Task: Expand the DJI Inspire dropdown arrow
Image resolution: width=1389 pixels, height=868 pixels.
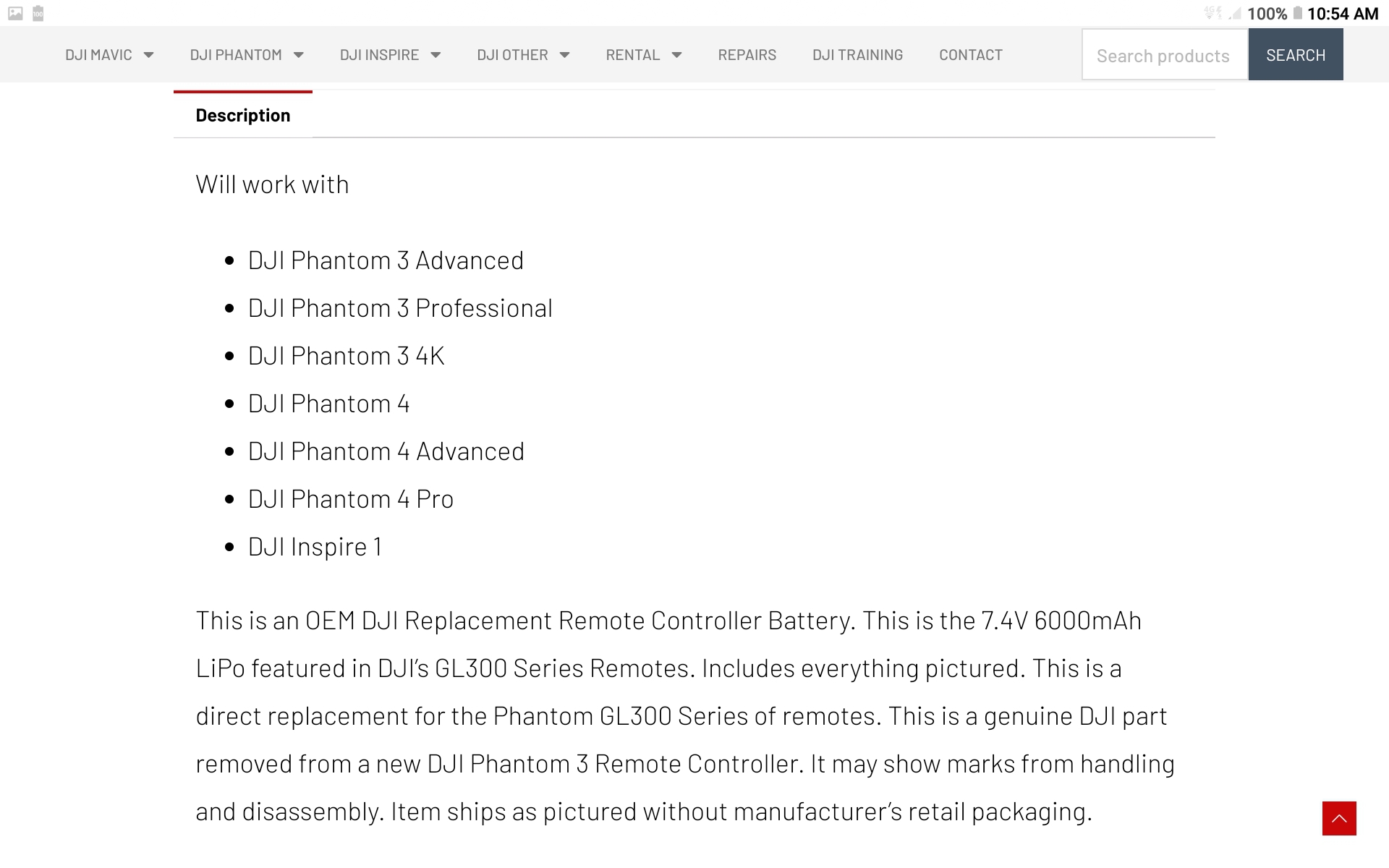Action: (436, 55)
